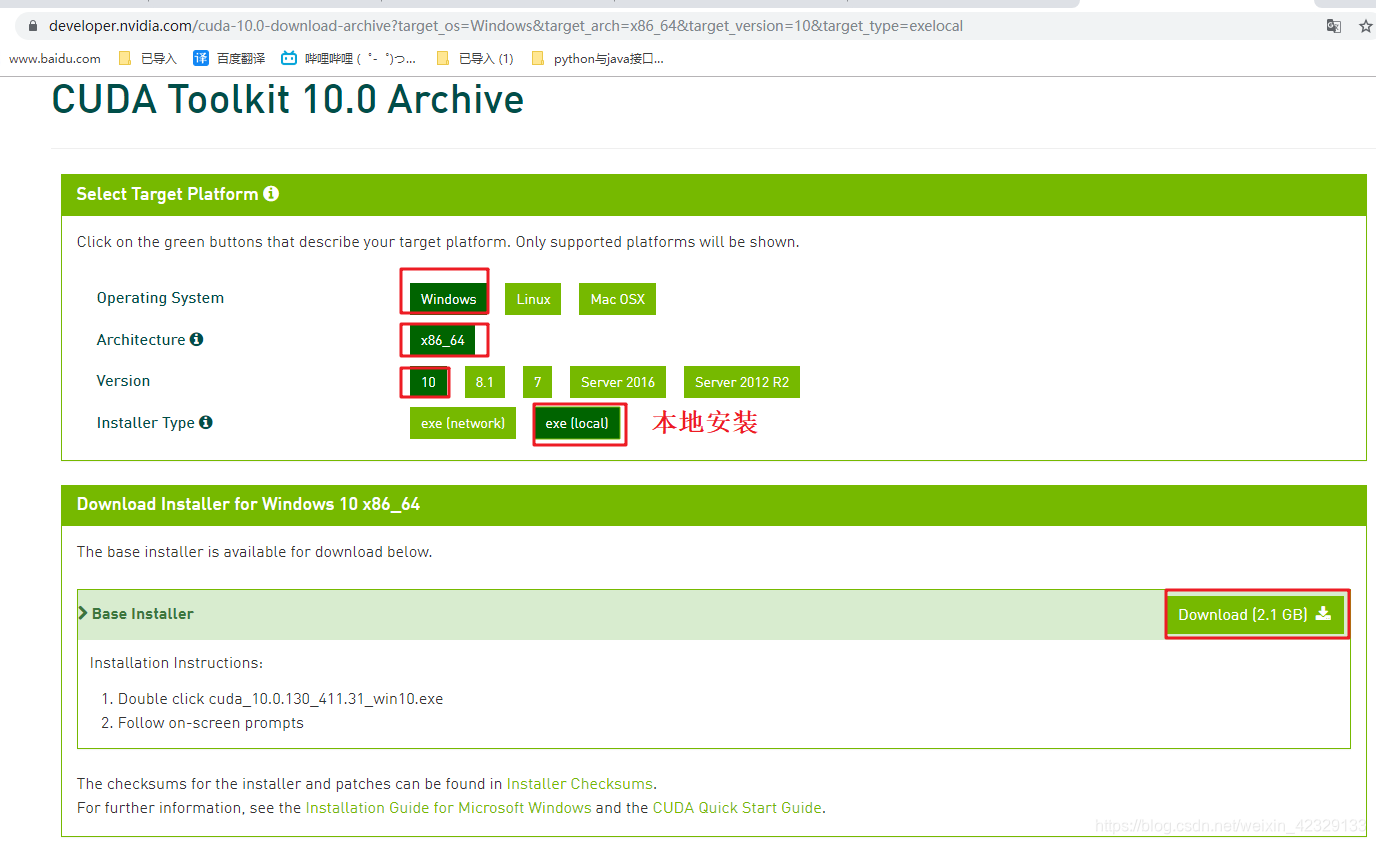Open Installation Guide for Microsoft Windows
The width and height of the screenshot is (1376, 844).
click(x=448, y=808)
